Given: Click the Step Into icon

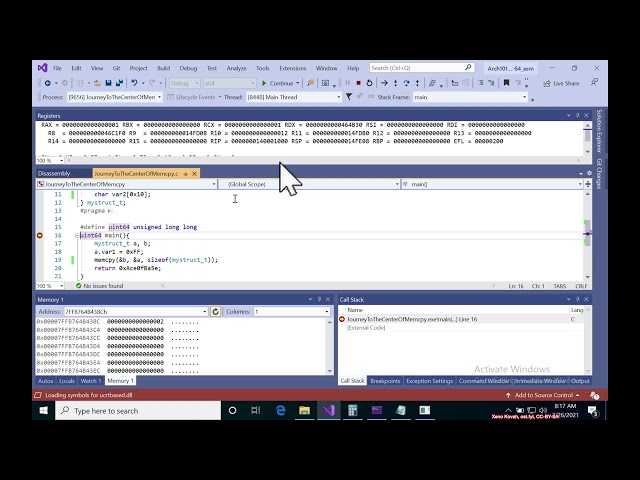Looking at the screenshot, I should (x=395, y=83).
